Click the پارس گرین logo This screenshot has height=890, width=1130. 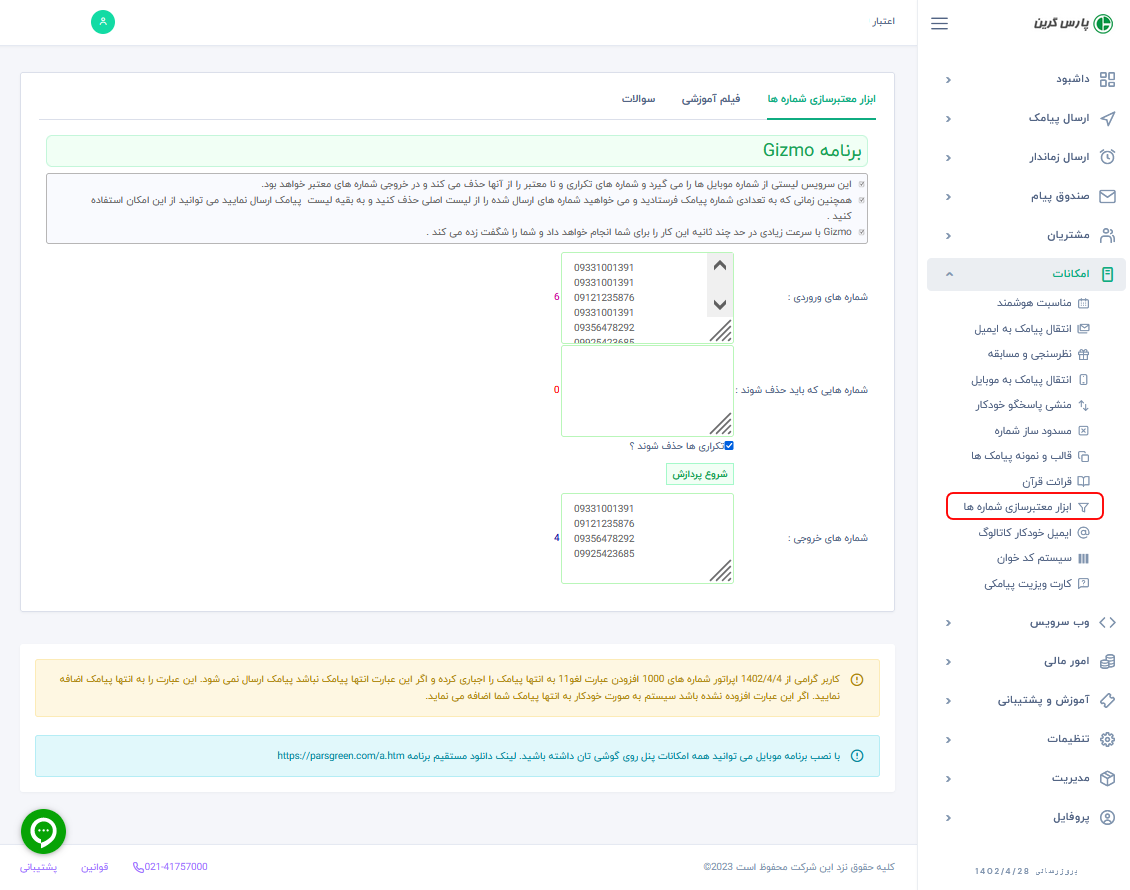(1072, 23)
